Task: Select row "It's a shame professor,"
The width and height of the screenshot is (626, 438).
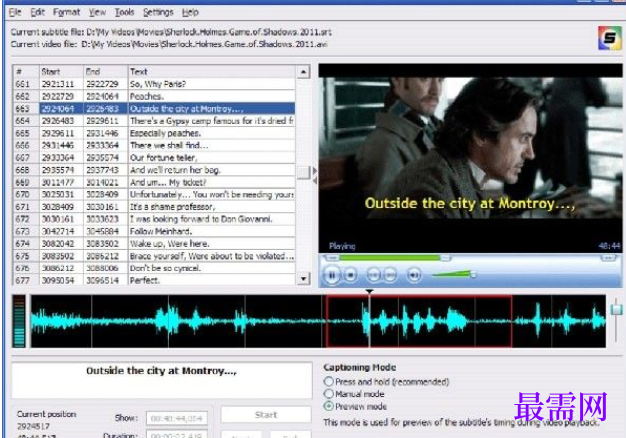Action: point(154,207)
